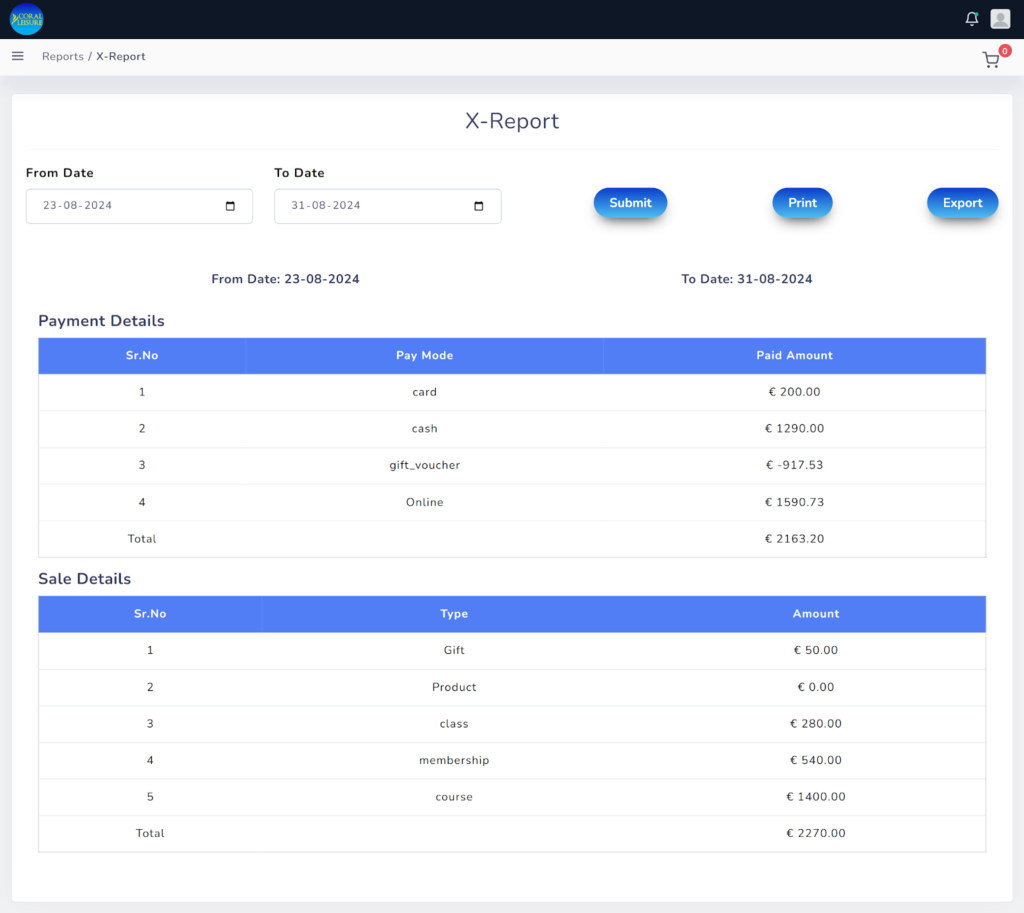Open the user profile avatar
Image resolution: width=1024 pixels, height=913 pixels.
click(1000, 19)
